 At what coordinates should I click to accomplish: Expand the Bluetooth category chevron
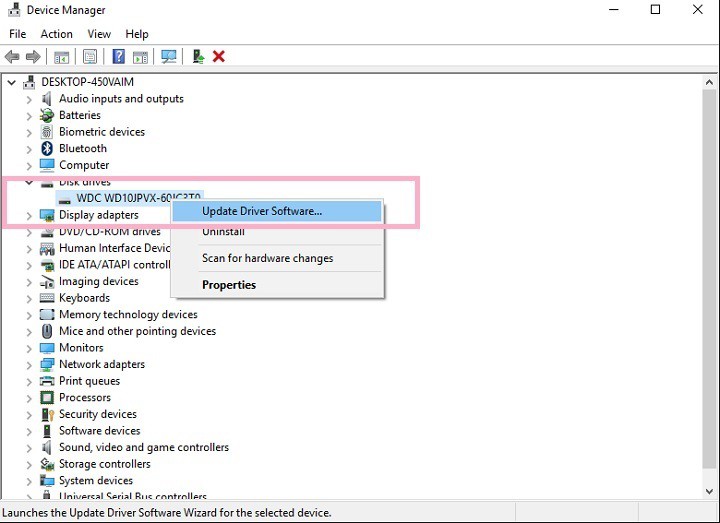click(x=29, y=149)
